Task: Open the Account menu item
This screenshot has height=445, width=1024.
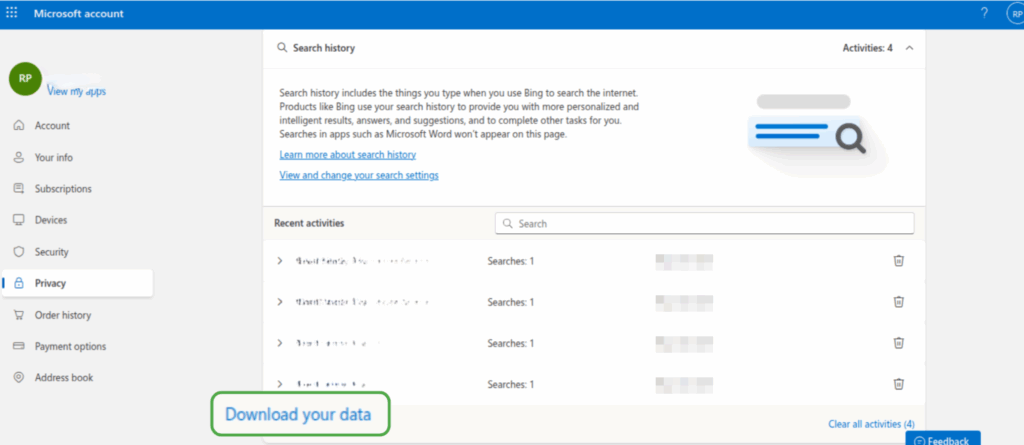Action: [x=52, y=126]
